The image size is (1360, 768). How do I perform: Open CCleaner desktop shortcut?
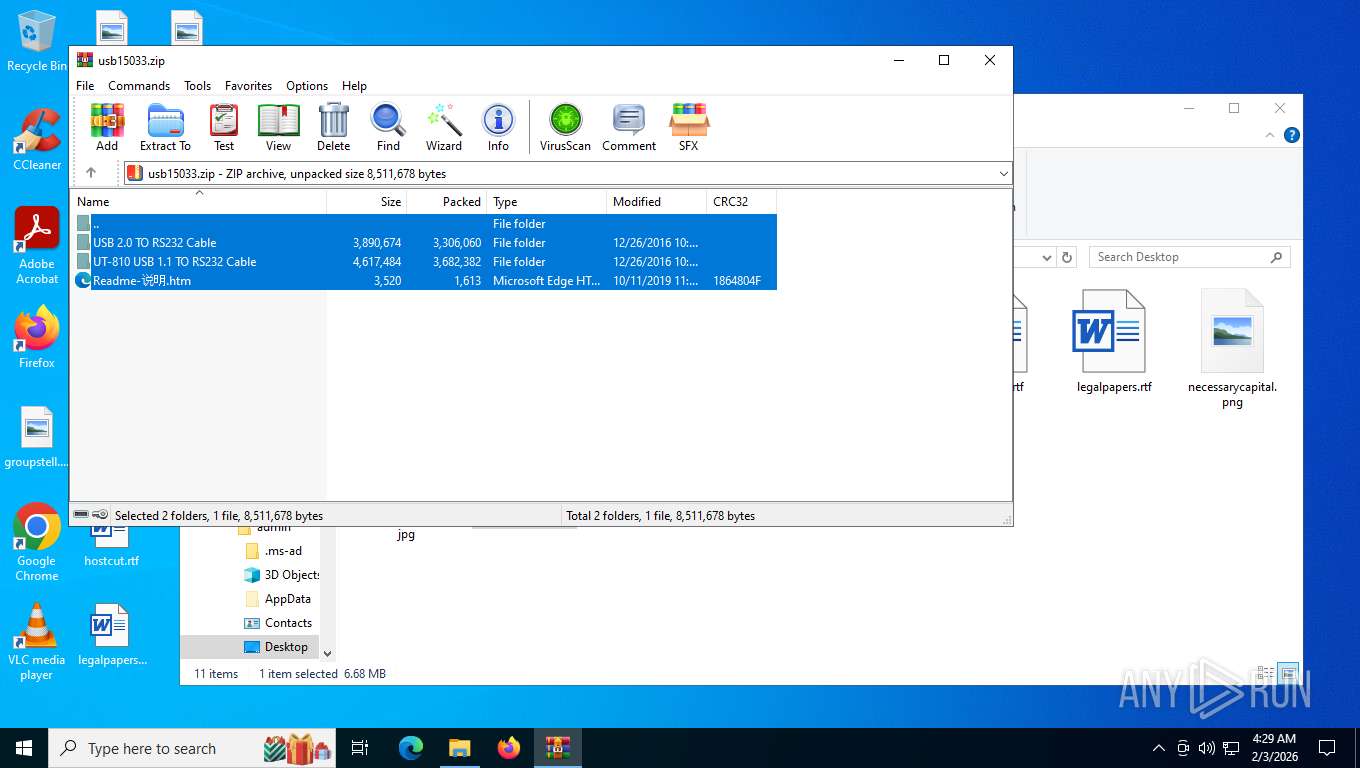tap(37, 140)
